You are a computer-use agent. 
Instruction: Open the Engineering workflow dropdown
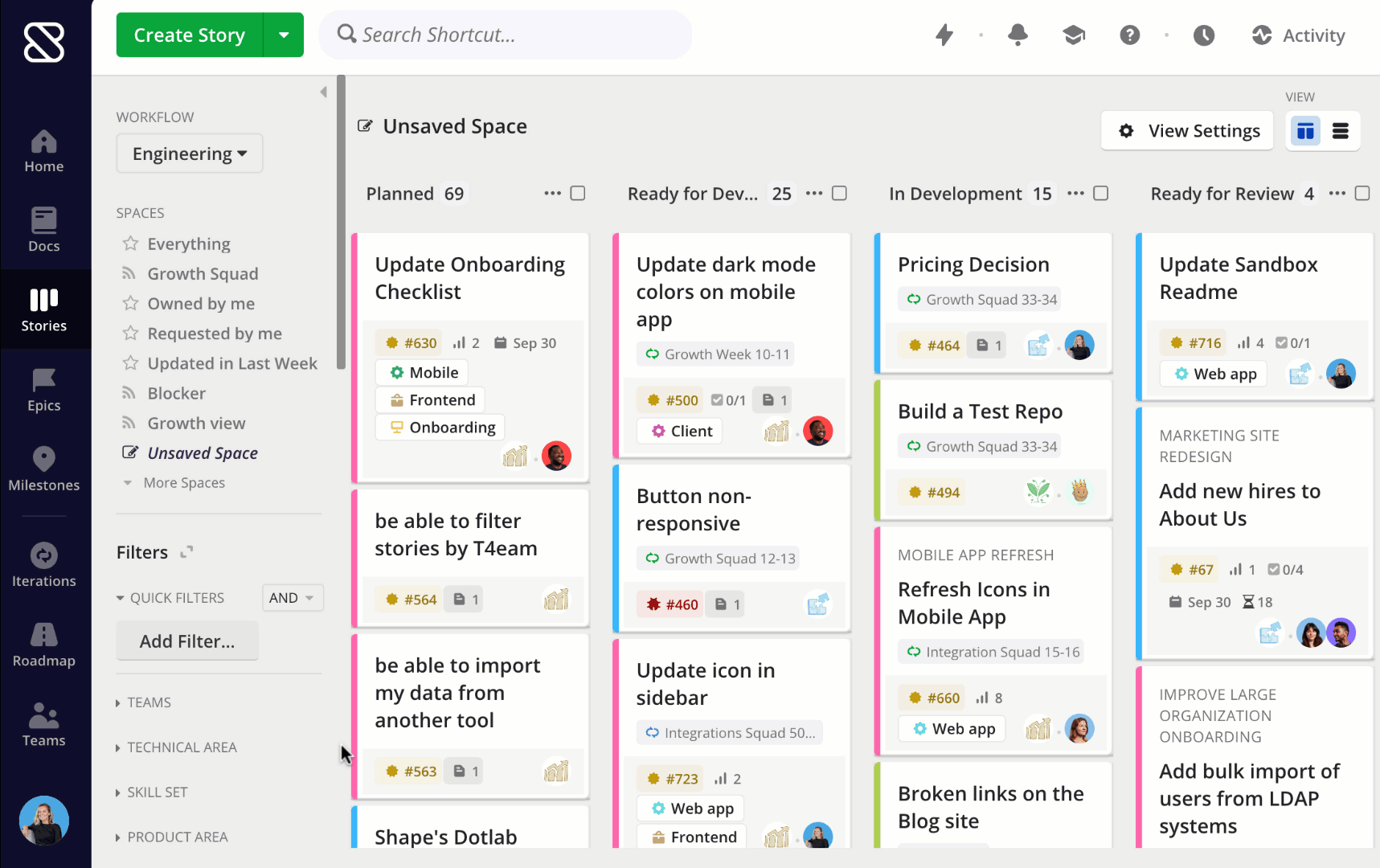coord(190,154)
